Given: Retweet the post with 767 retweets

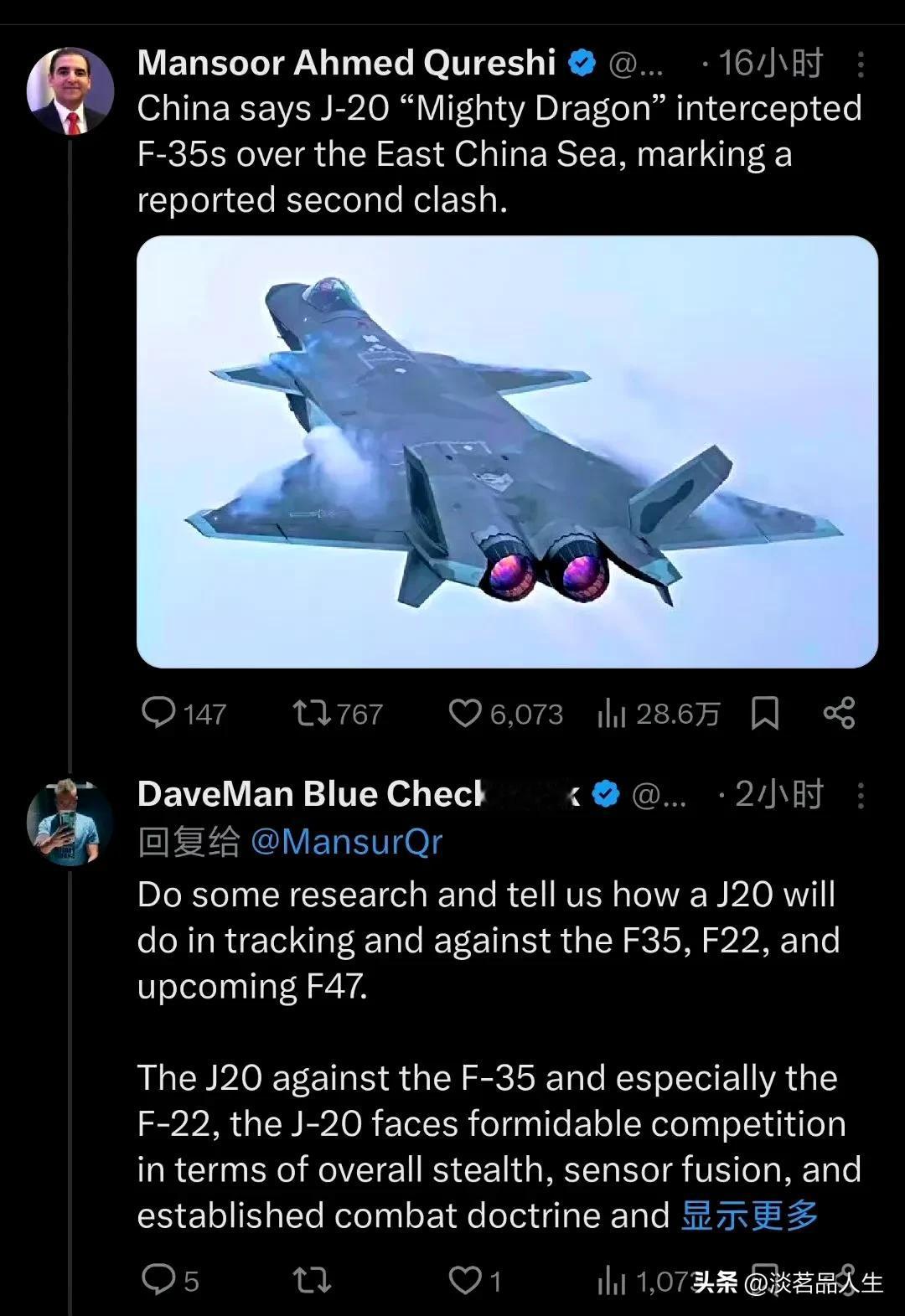Looking at the screenshot, I should pyautogui.click(x=337, y=714).
